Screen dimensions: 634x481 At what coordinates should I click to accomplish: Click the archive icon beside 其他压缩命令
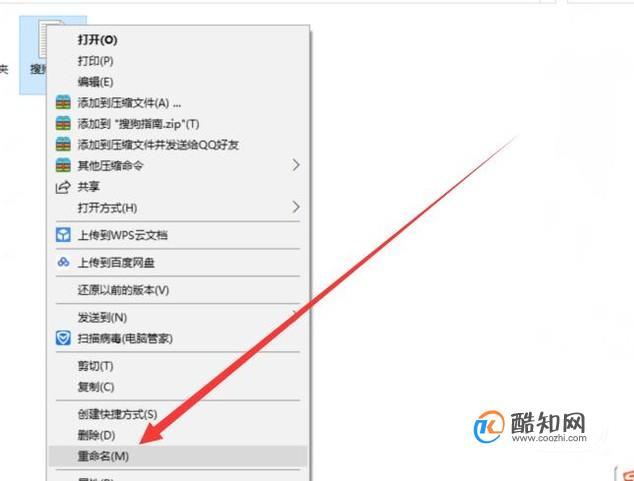[63, 165]
